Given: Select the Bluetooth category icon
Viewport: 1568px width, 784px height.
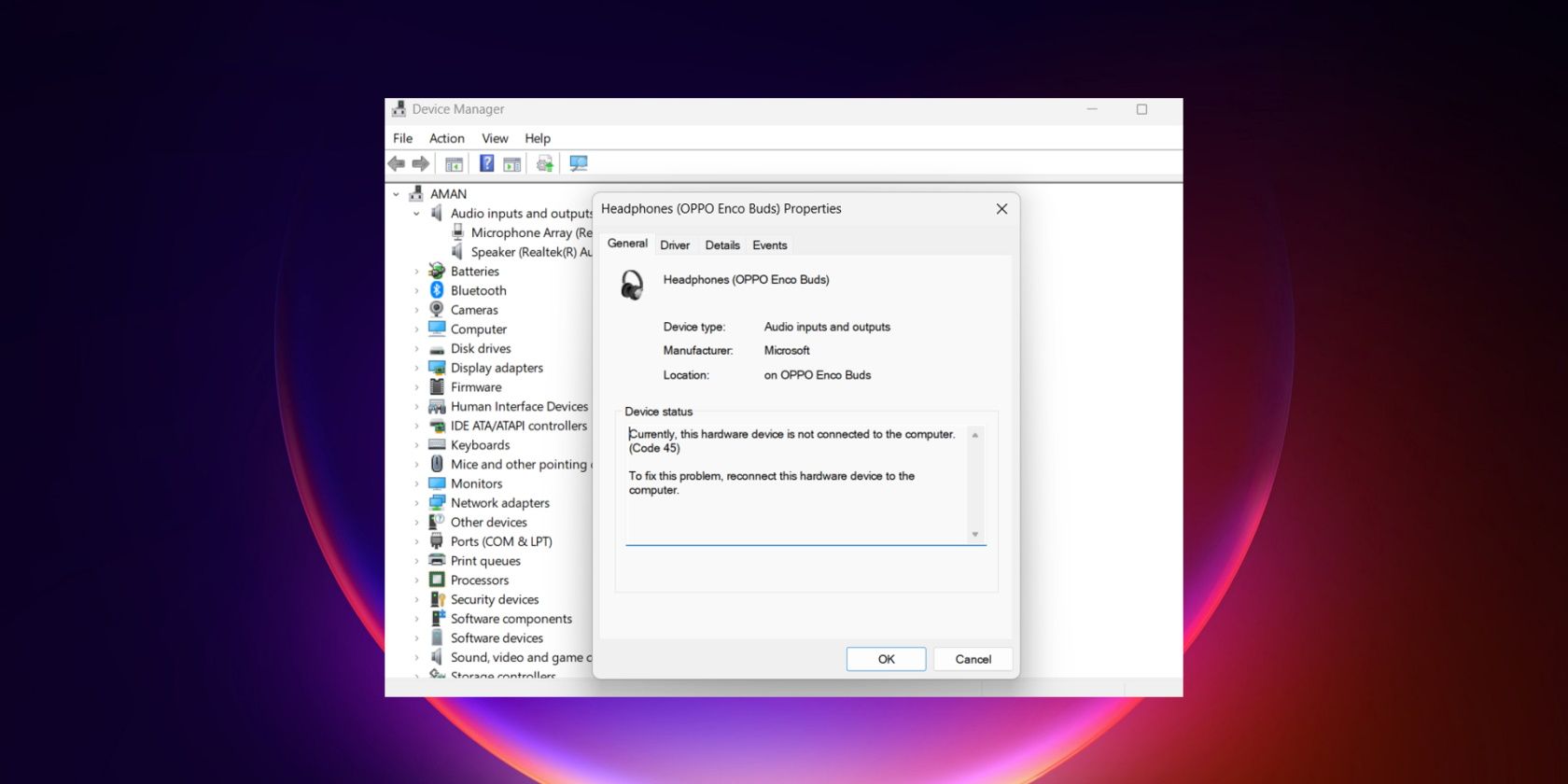Looking at the screenshot, I should coord(437,290).
